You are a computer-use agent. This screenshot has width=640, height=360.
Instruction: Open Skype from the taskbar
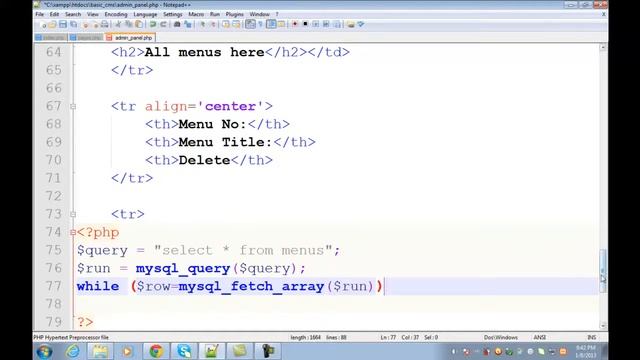(184, 351)
